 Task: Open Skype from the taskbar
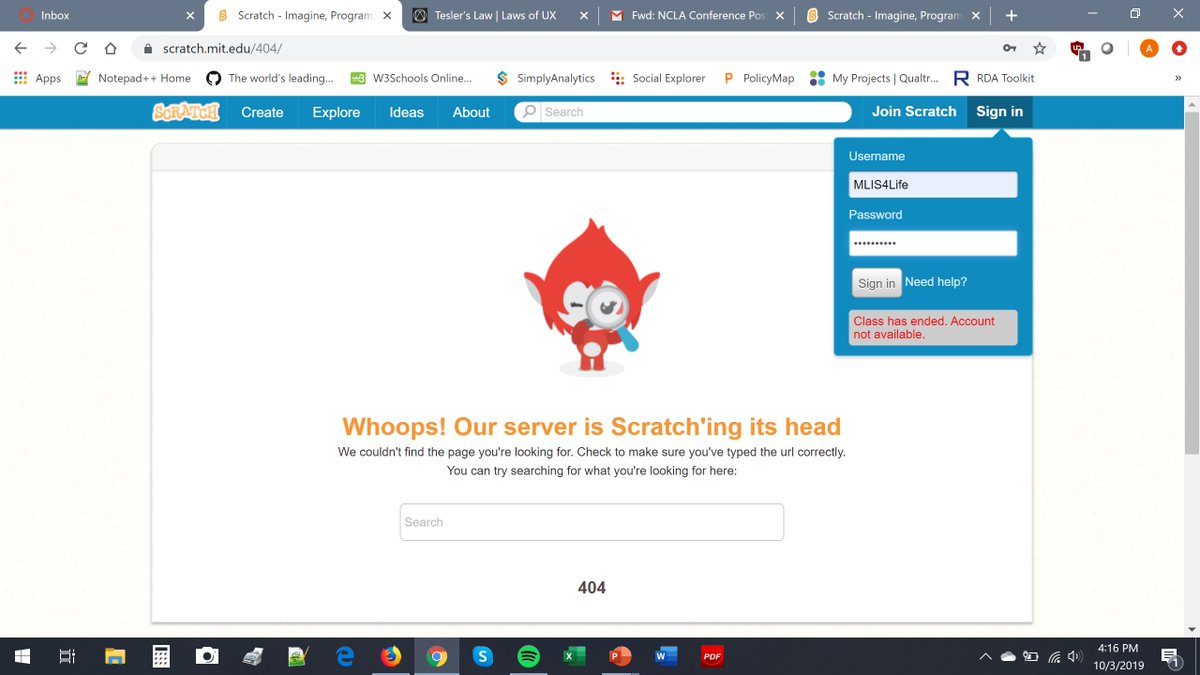pos(483,656)
